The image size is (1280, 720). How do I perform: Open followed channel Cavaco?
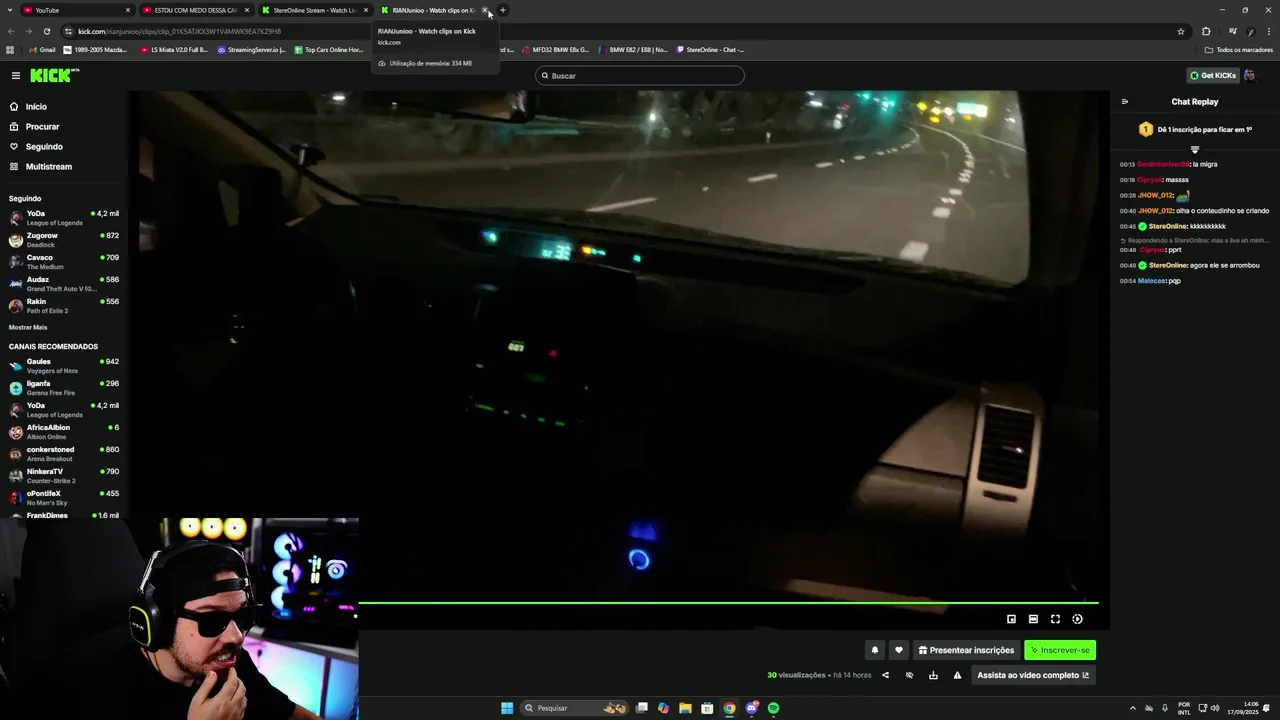64,262
